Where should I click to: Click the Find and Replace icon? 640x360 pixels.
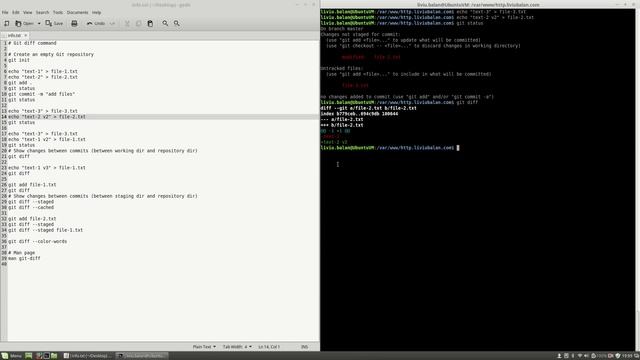click(177, 23)
